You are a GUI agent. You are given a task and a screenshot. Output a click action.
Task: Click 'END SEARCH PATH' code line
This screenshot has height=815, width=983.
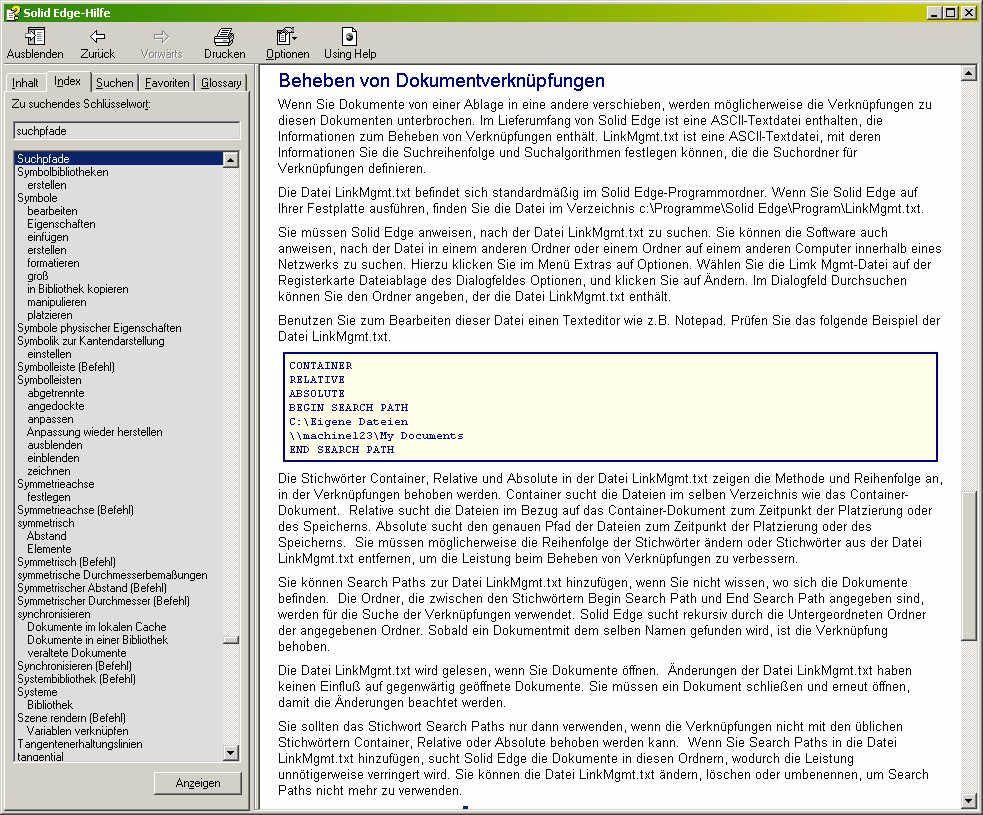pyautogui.click(x=342, y=450)
